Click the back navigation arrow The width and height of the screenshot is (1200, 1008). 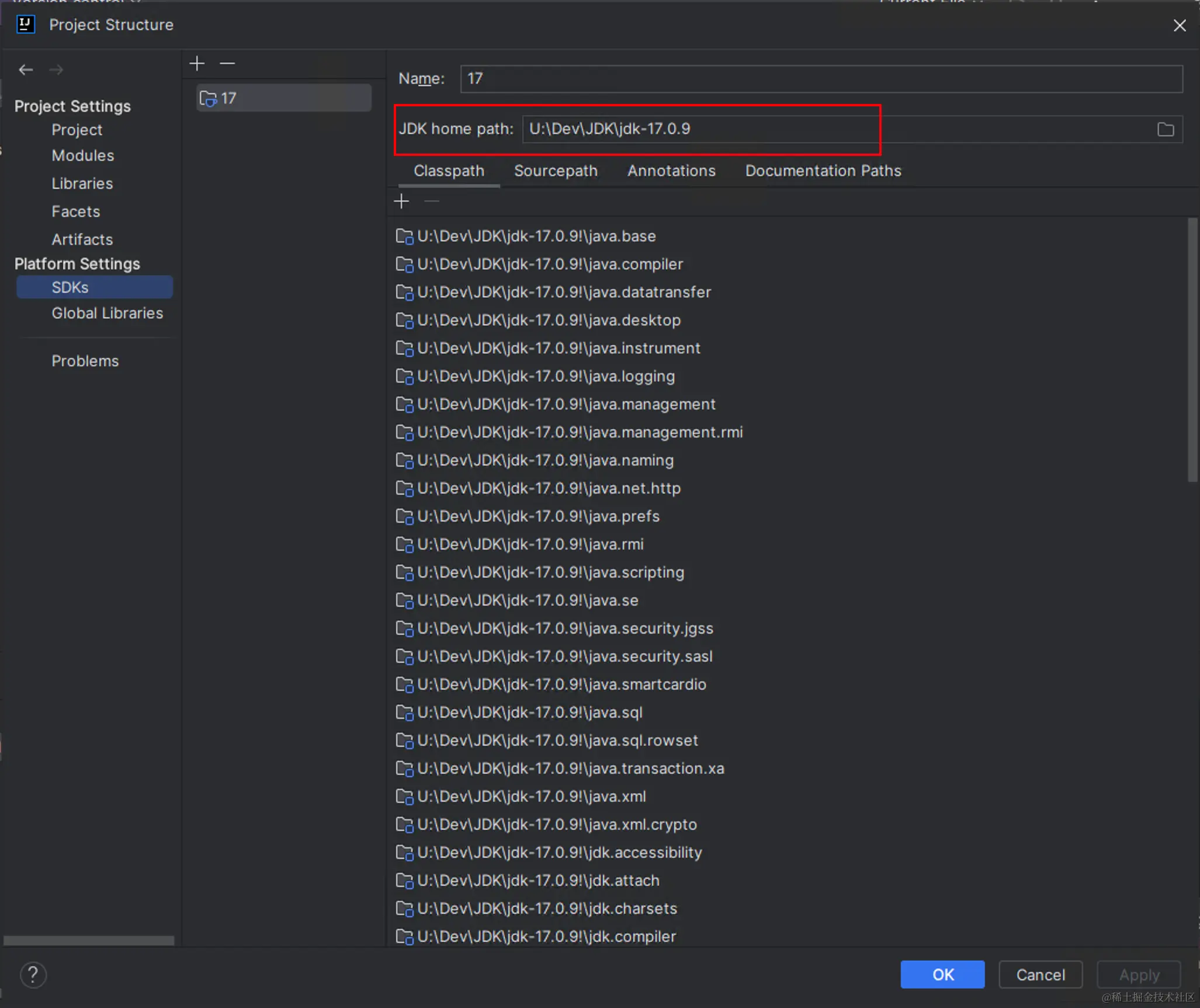point(26,69)
